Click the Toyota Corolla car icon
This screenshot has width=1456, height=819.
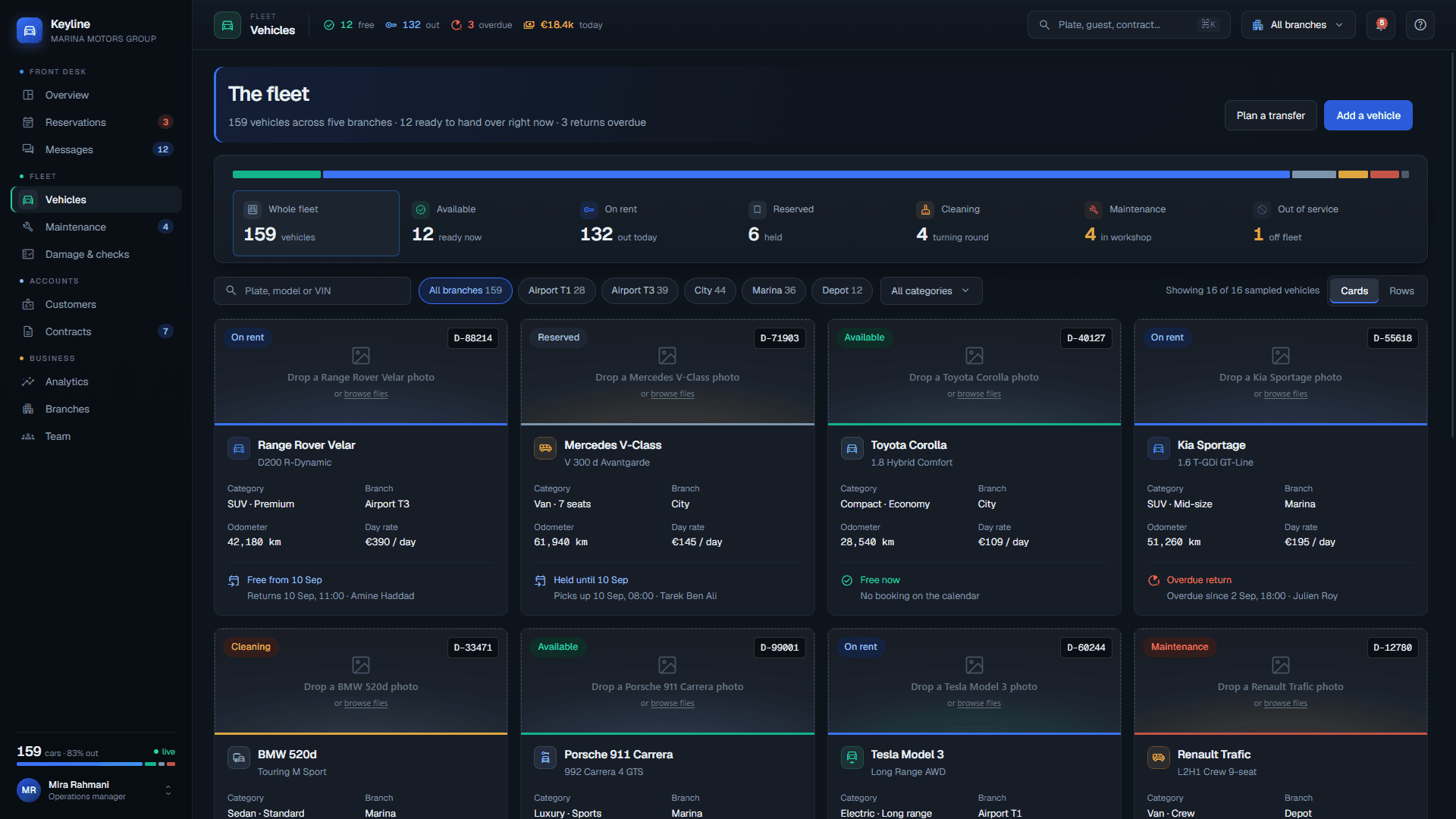click(852, 448)
